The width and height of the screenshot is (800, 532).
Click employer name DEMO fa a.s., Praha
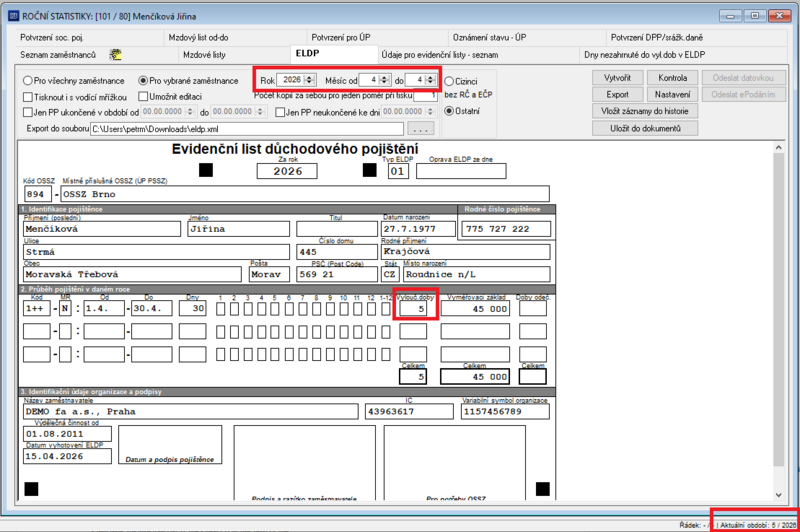(191, 412)
